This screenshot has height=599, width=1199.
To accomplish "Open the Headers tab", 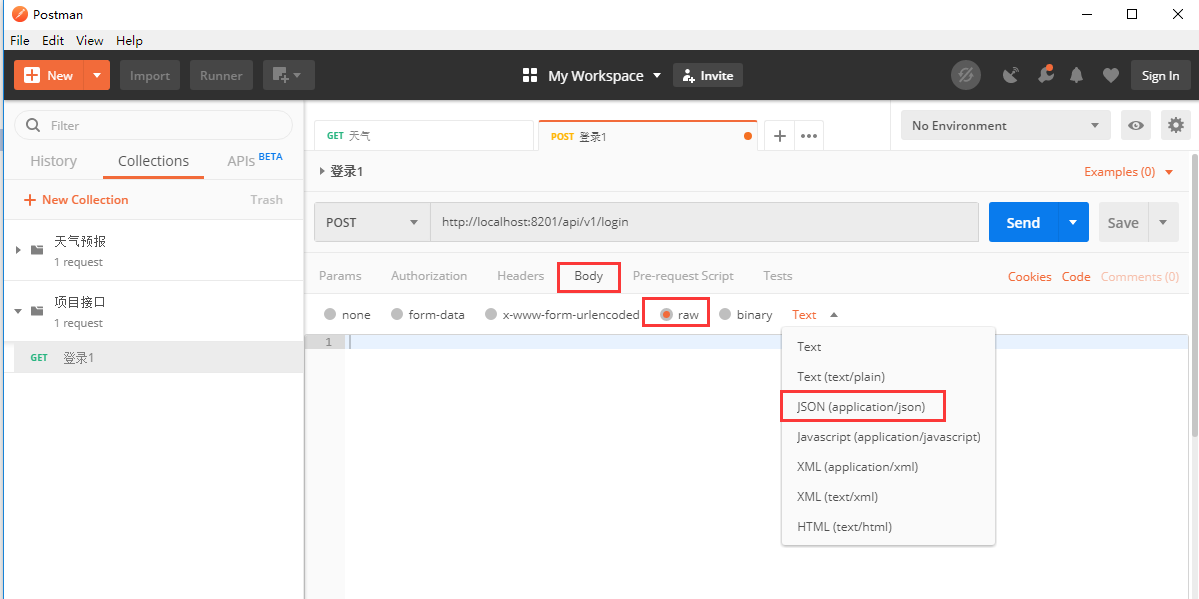I will pyautogui.click(x=521, y=275).
